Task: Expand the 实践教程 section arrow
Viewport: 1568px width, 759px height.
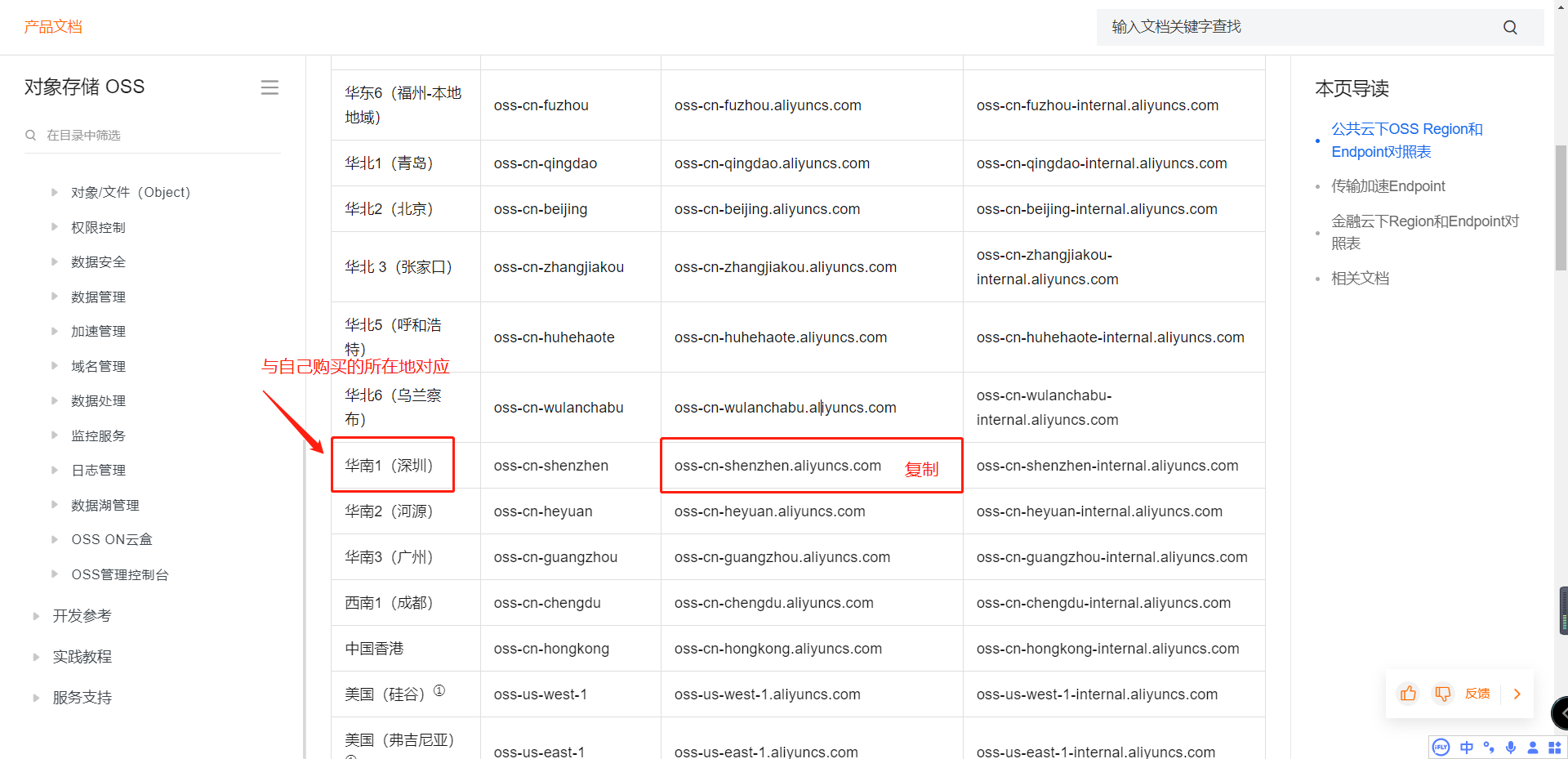Action: 36,657
